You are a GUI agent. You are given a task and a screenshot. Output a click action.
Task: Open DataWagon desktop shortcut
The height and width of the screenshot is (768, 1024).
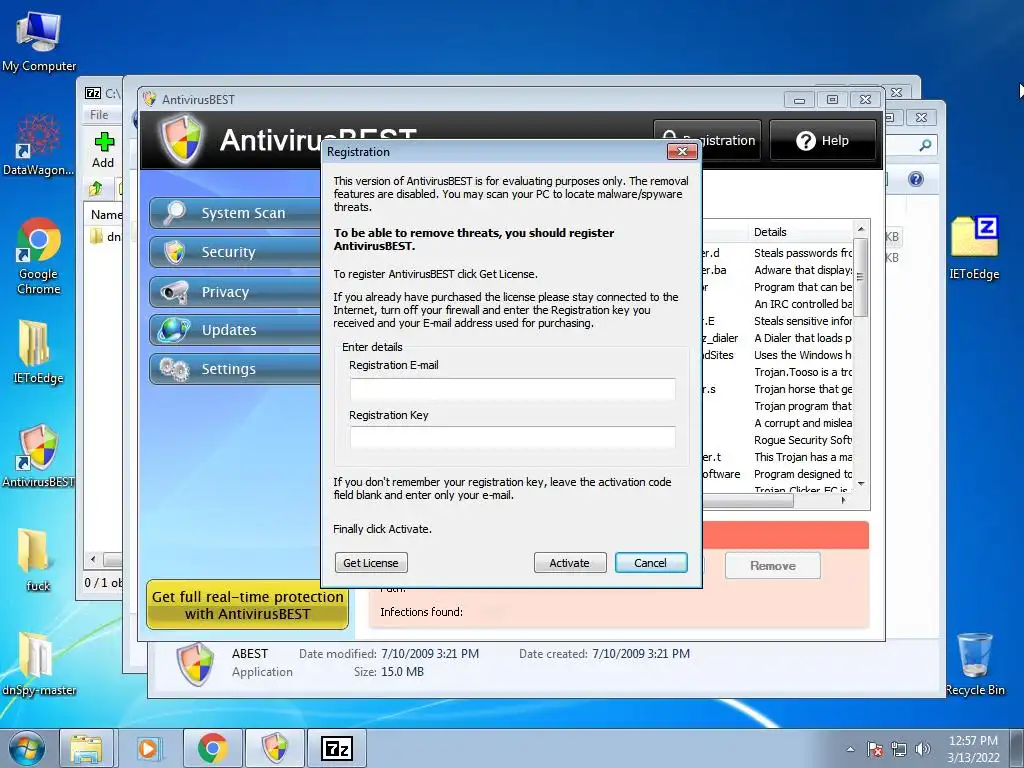[x=38, y=145]
